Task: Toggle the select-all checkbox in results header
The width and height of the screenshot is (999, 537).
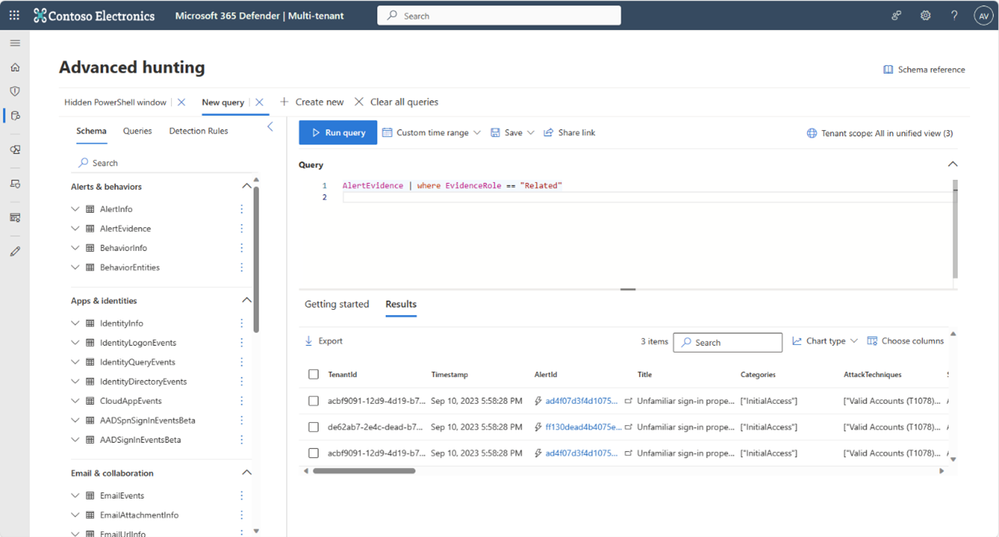Action: point(313,375)
